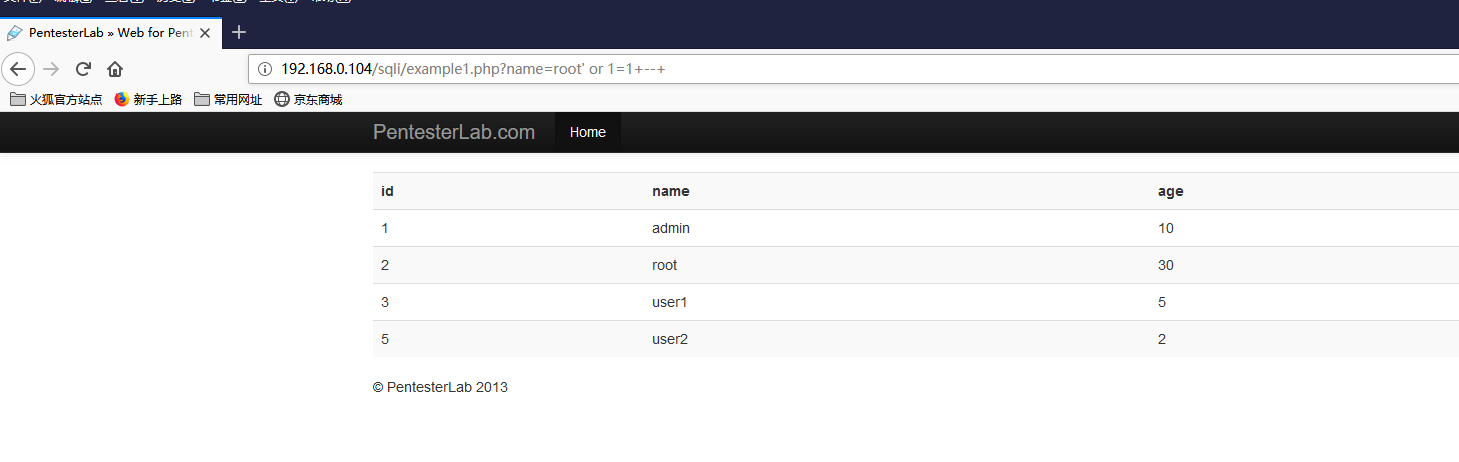Viewport: 1459px width, 462px height.
Task: Click the user2 name cell
Action: 669,339
